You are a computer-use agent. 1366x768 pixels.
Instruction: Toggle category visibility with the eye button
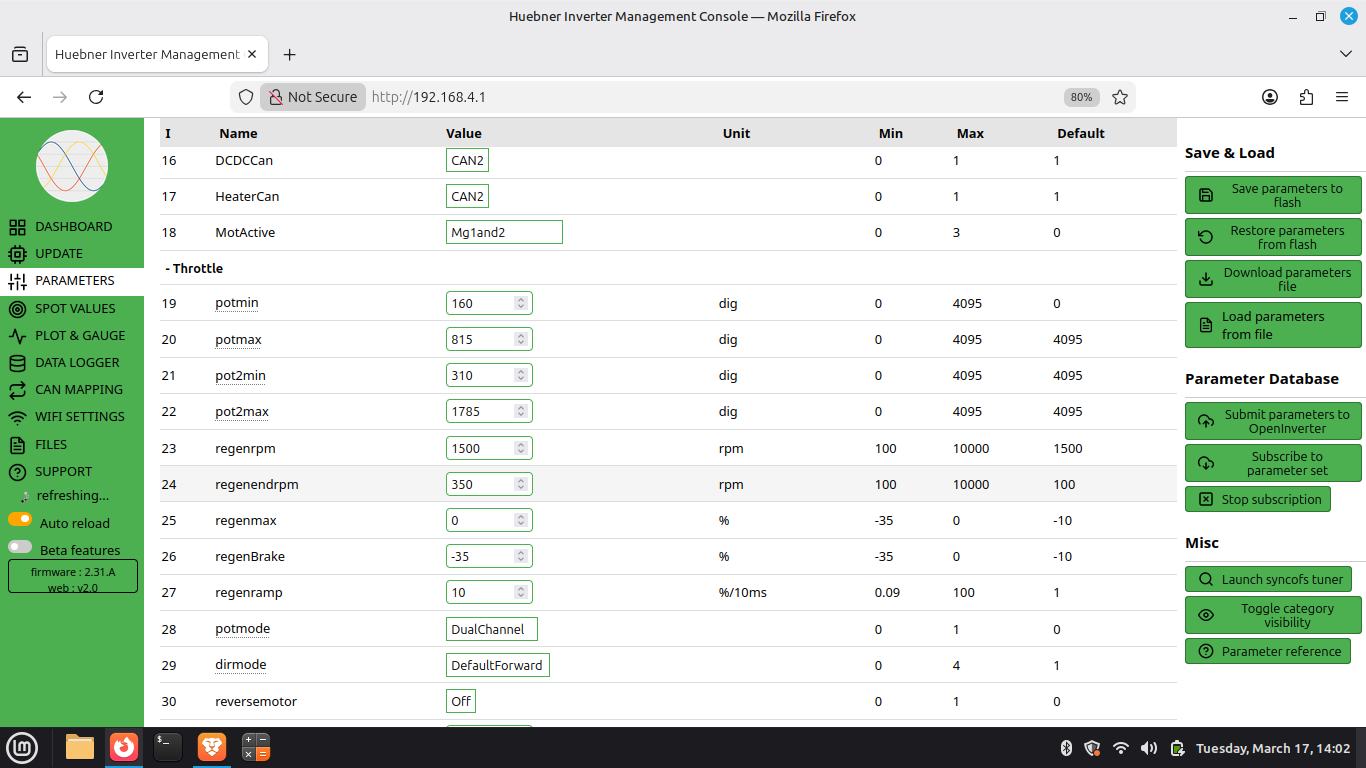tap(1206, 616)
